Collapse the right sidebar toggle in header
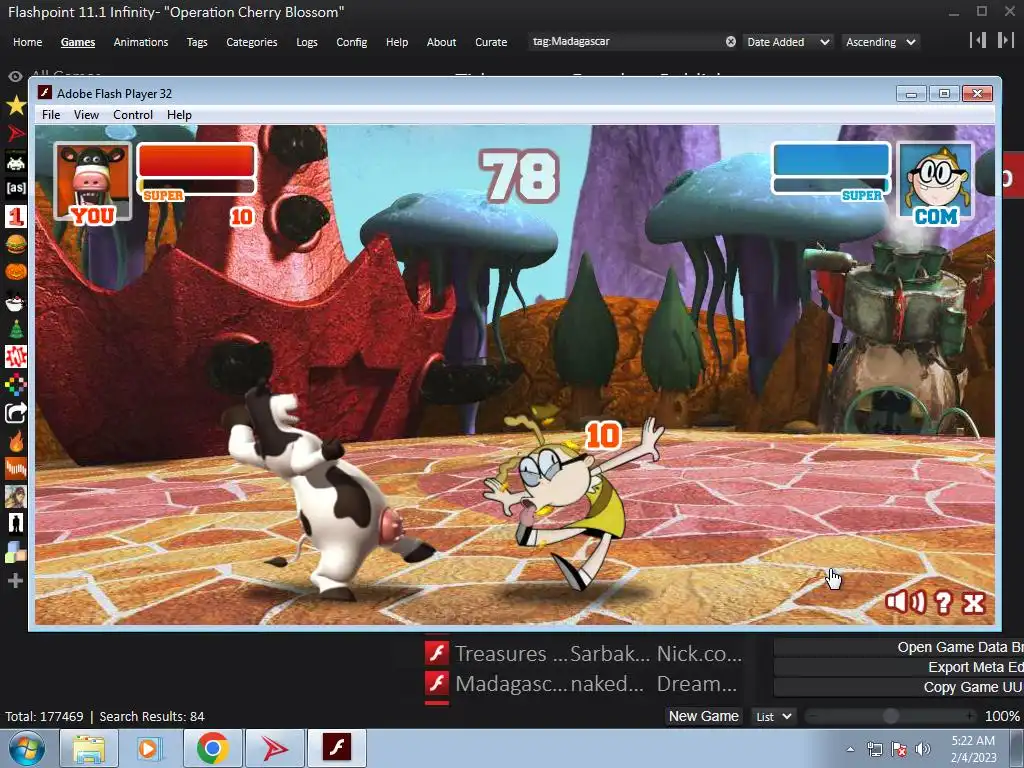The width and height of the screenshot is (1024, 768). [1006, 40]
